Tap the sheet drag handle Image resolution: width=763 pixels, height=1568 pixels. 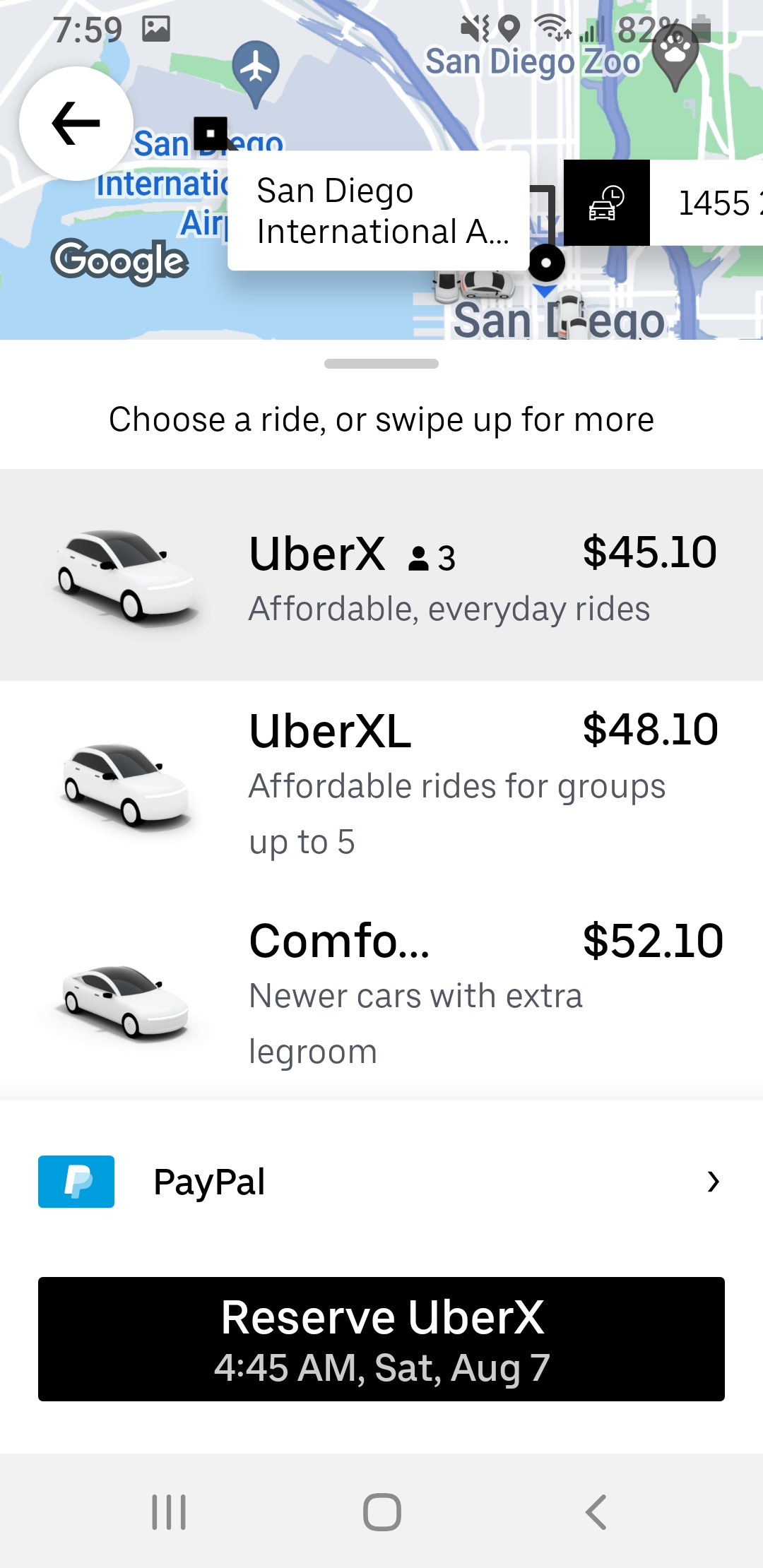point(381,364)
